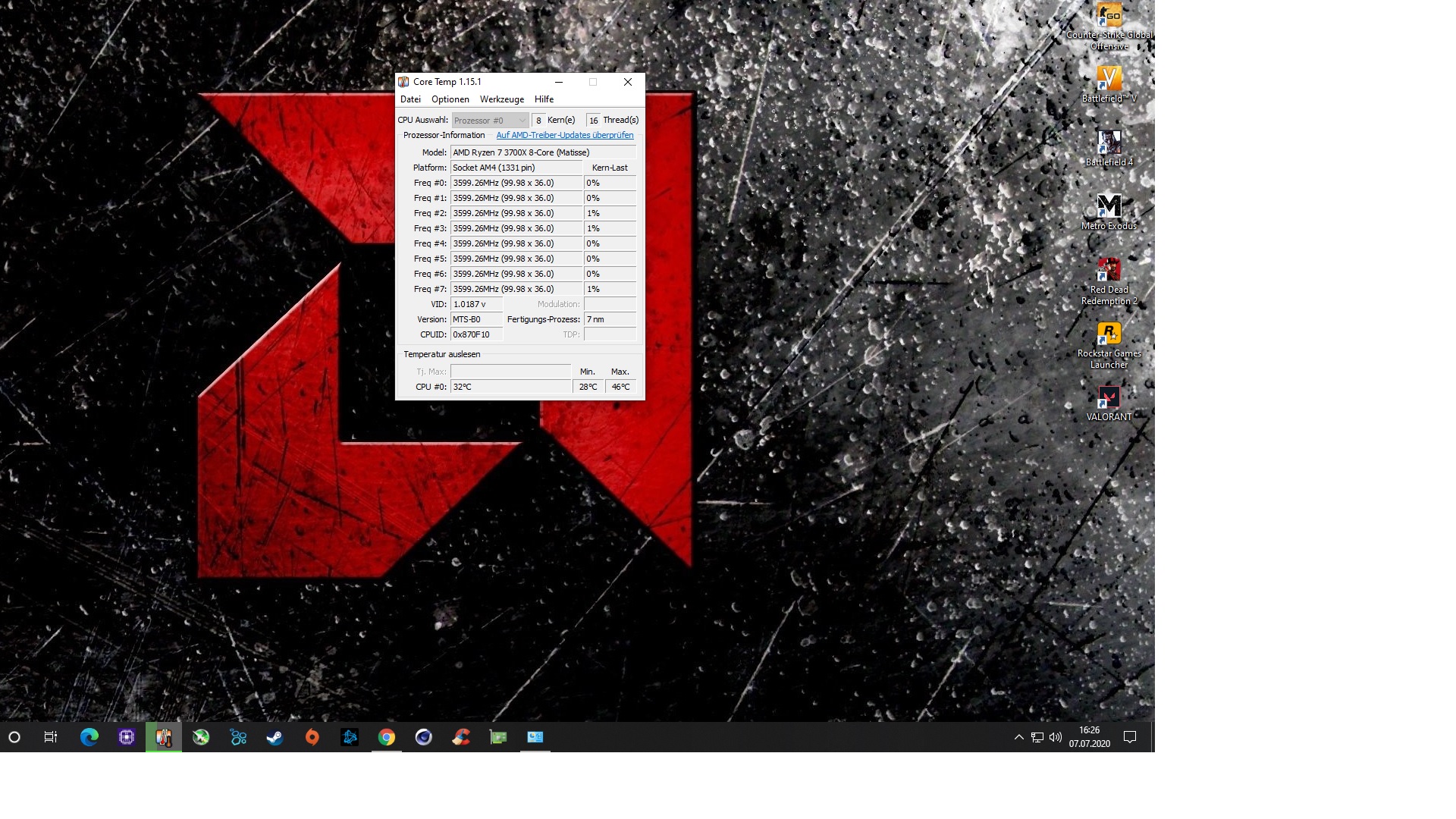Image resolution: width=1456 pixels, height=819 pixels.
Task: Click the AMD-Treiber-Updates überprüfen link
Action: tap(564, 135)
